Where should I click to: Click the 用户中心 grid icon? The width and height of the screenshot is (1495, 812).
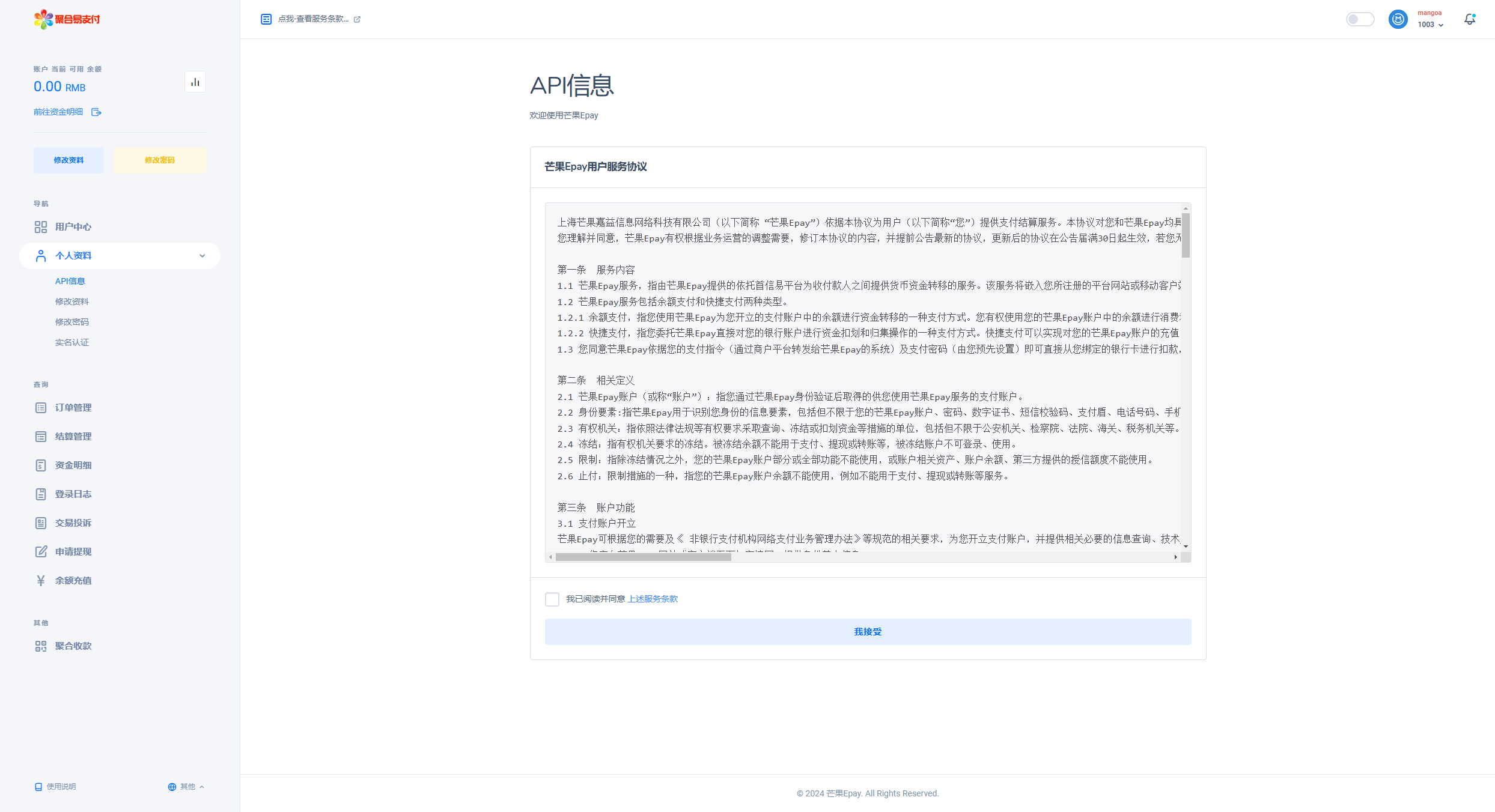tap(41, 227)
